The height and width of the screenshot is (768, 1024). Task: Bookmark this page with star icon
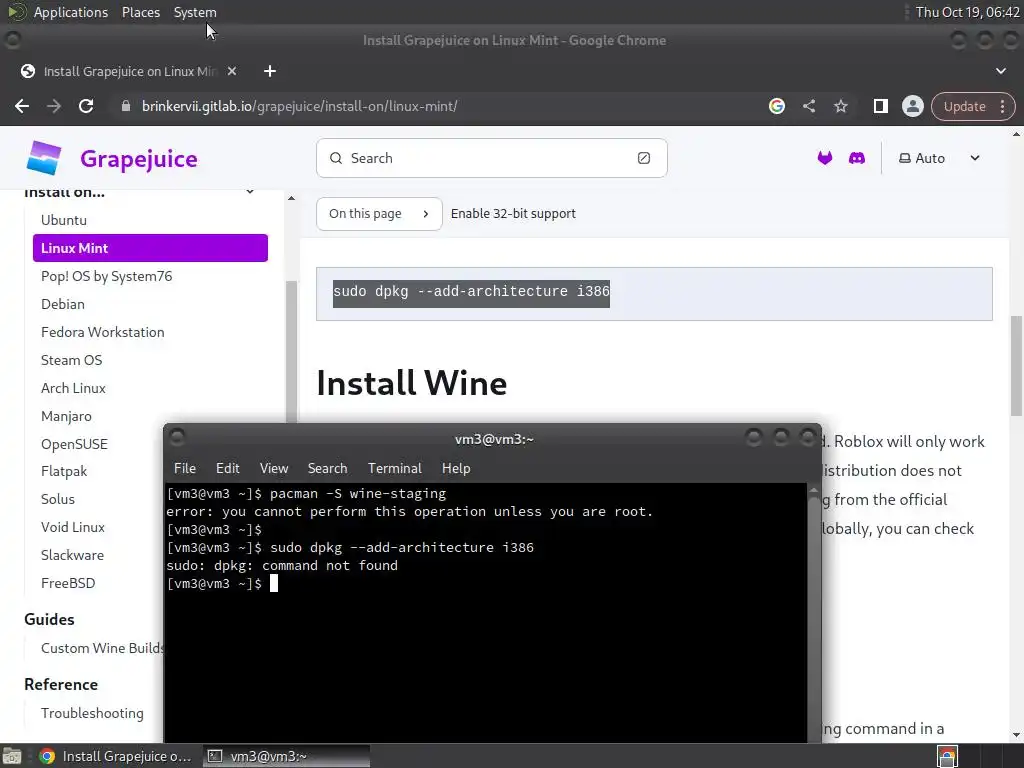840,106
